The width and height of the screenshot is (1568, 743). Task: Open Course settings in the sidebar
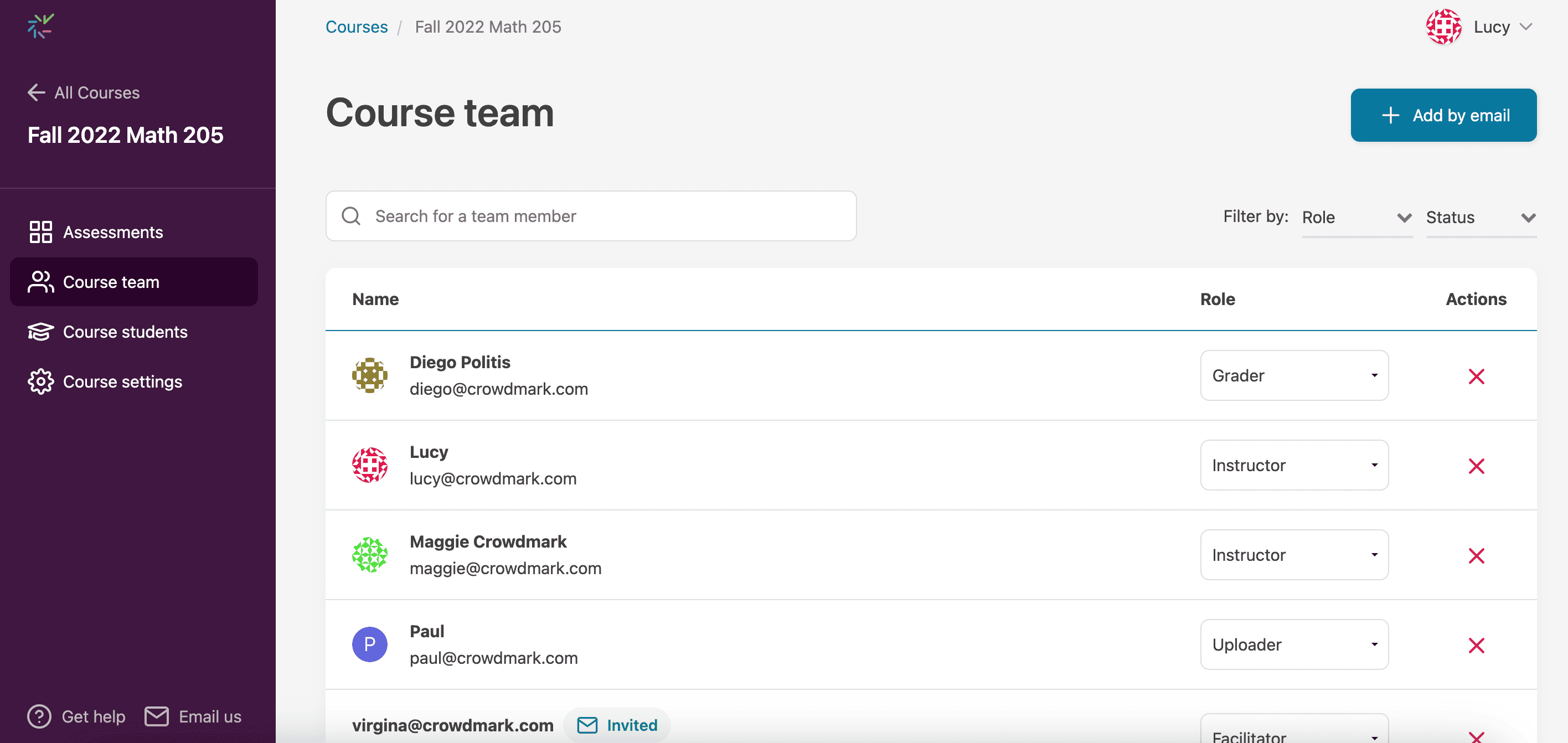point(122,381)
